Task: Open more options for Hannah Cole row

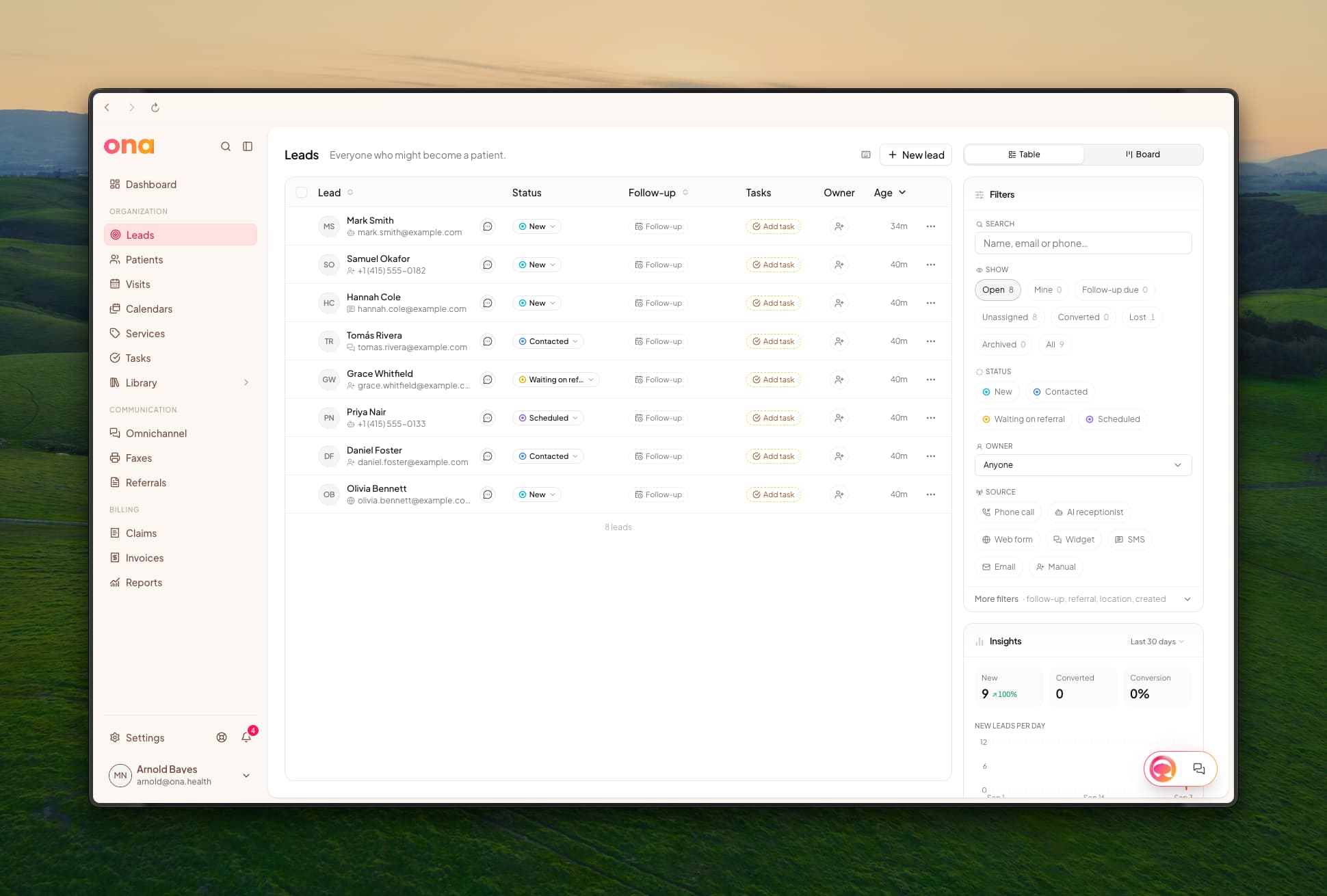Action: [931, 303]
